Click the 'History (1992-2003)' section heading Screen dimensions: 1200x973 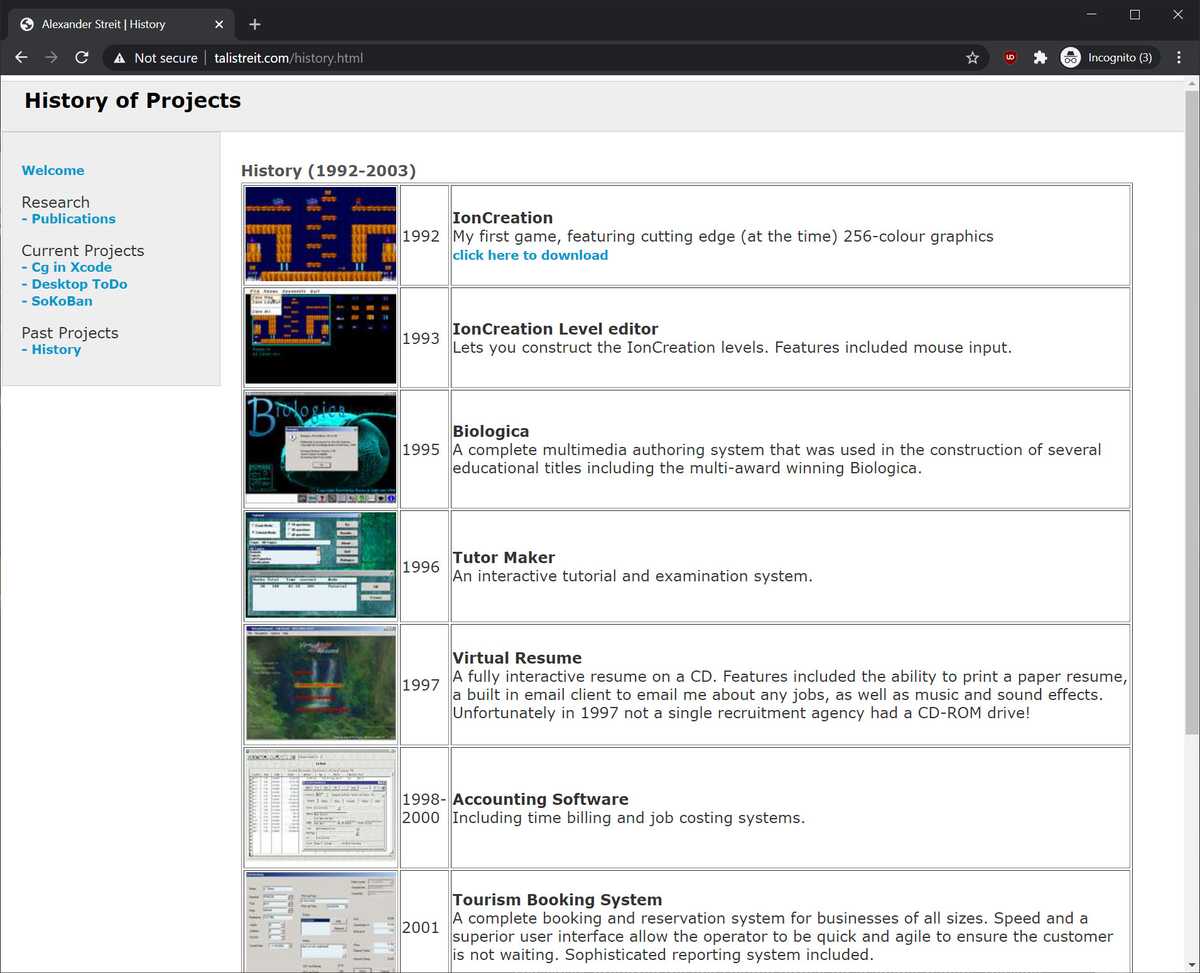coord(328,171)
